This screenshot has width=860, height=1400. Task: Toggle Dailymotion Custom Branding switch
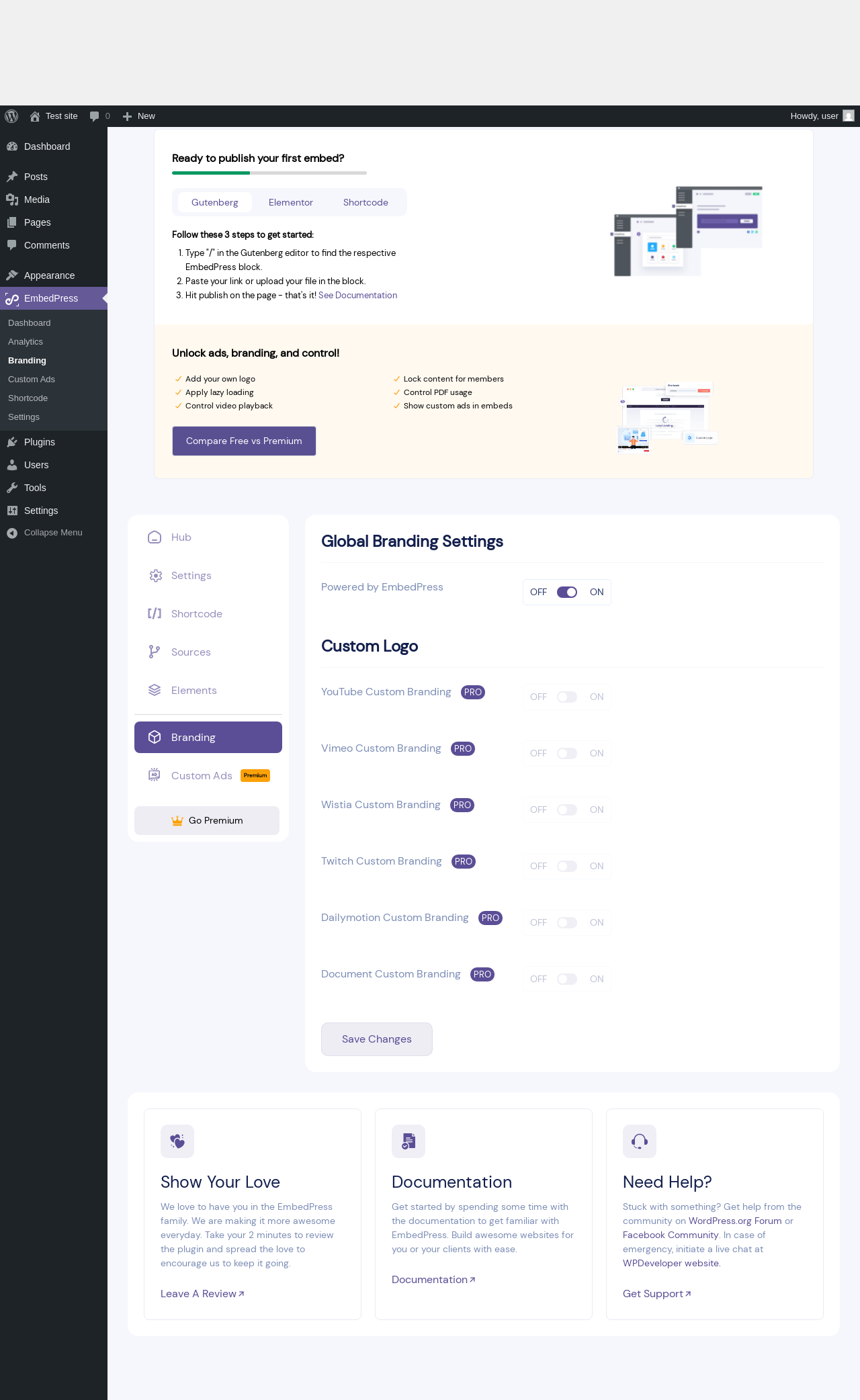[x=567, y=922]
